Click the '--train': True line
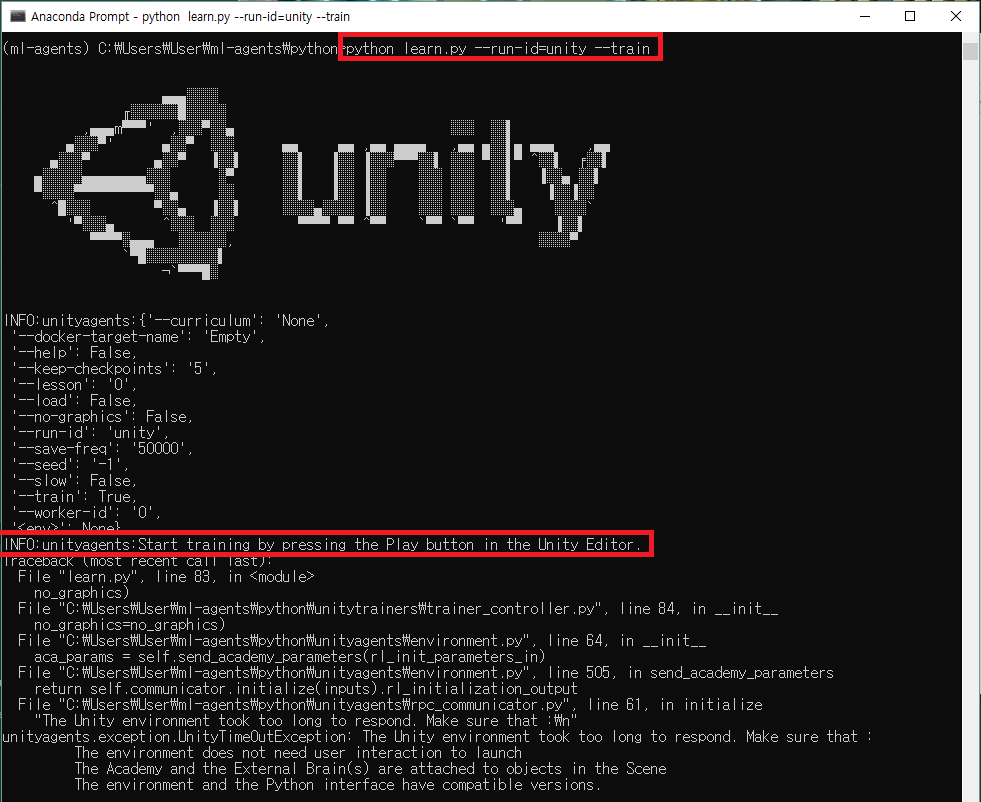This screenshot has width=981, height=802. coord(74,497)
